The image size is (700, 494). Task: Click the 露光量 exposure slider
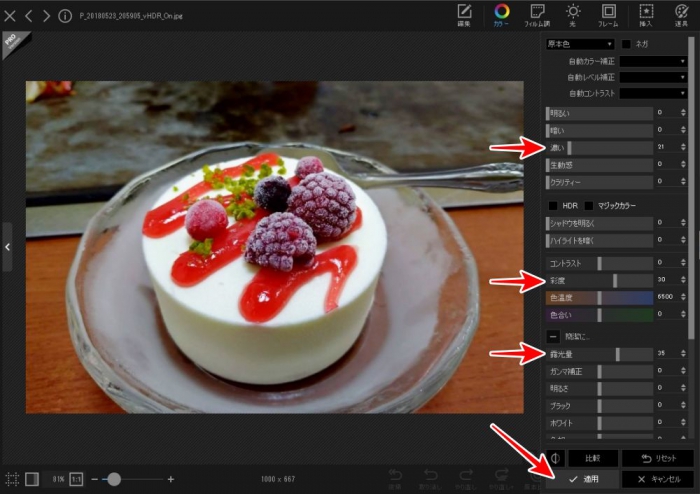[599, 354]
